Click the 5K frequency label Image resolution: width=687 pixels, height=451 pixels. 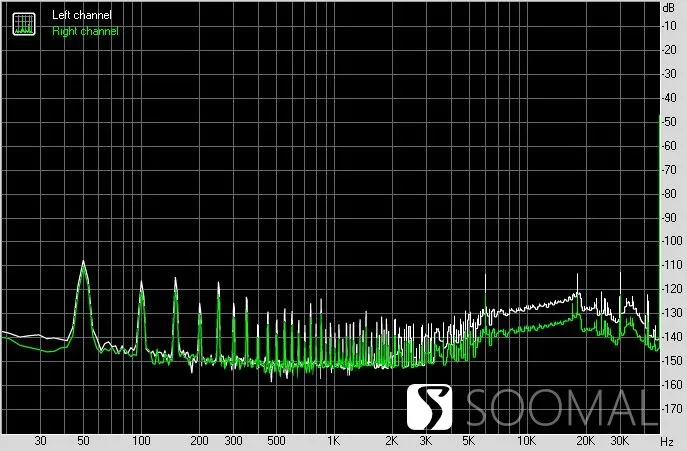pos(469,441)
